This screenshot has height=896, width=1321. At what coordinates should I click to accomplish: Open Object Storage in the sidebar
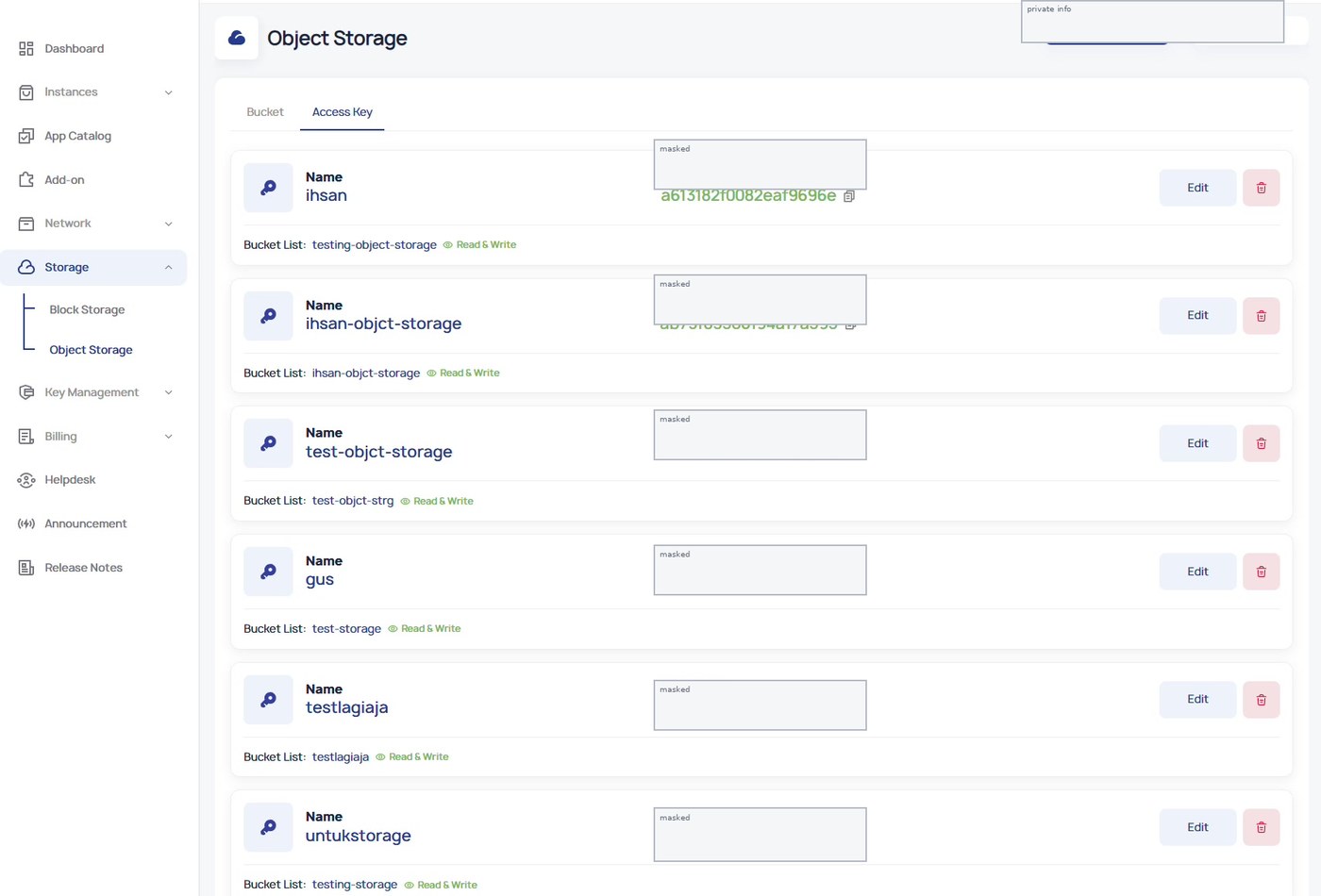pos(91,350)
